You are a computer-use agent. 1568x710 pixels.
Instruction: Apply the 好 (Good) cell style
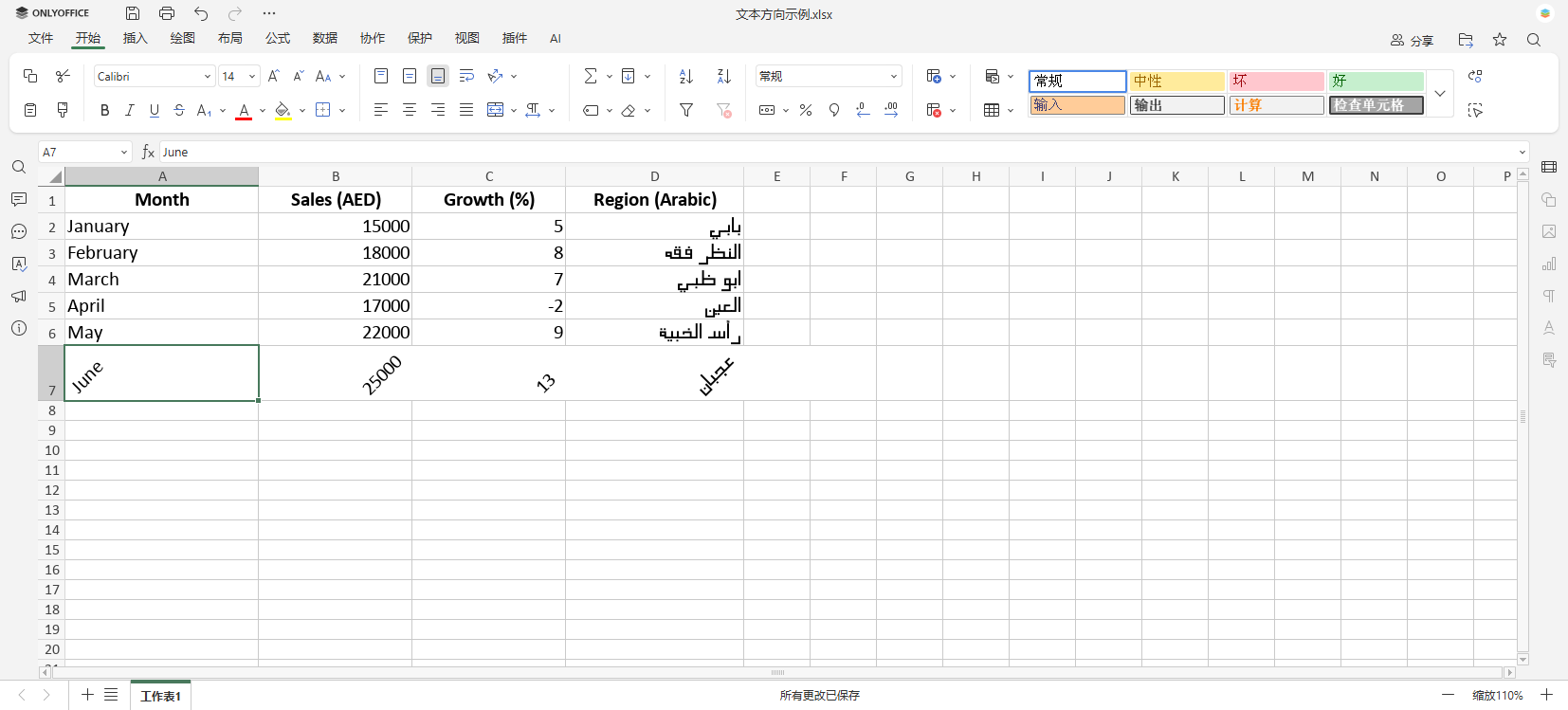click(x=1376, y=81)
